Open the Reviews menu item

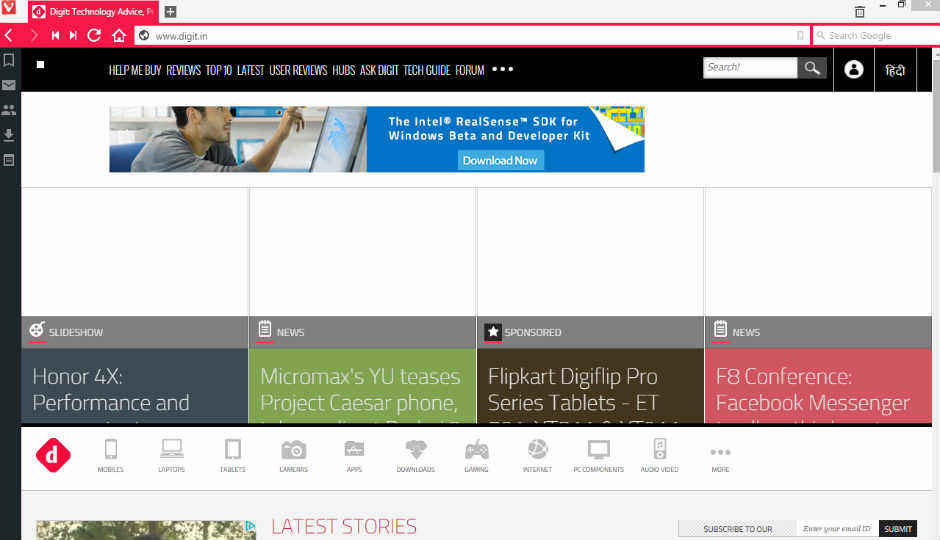click(x=183, y=70)
